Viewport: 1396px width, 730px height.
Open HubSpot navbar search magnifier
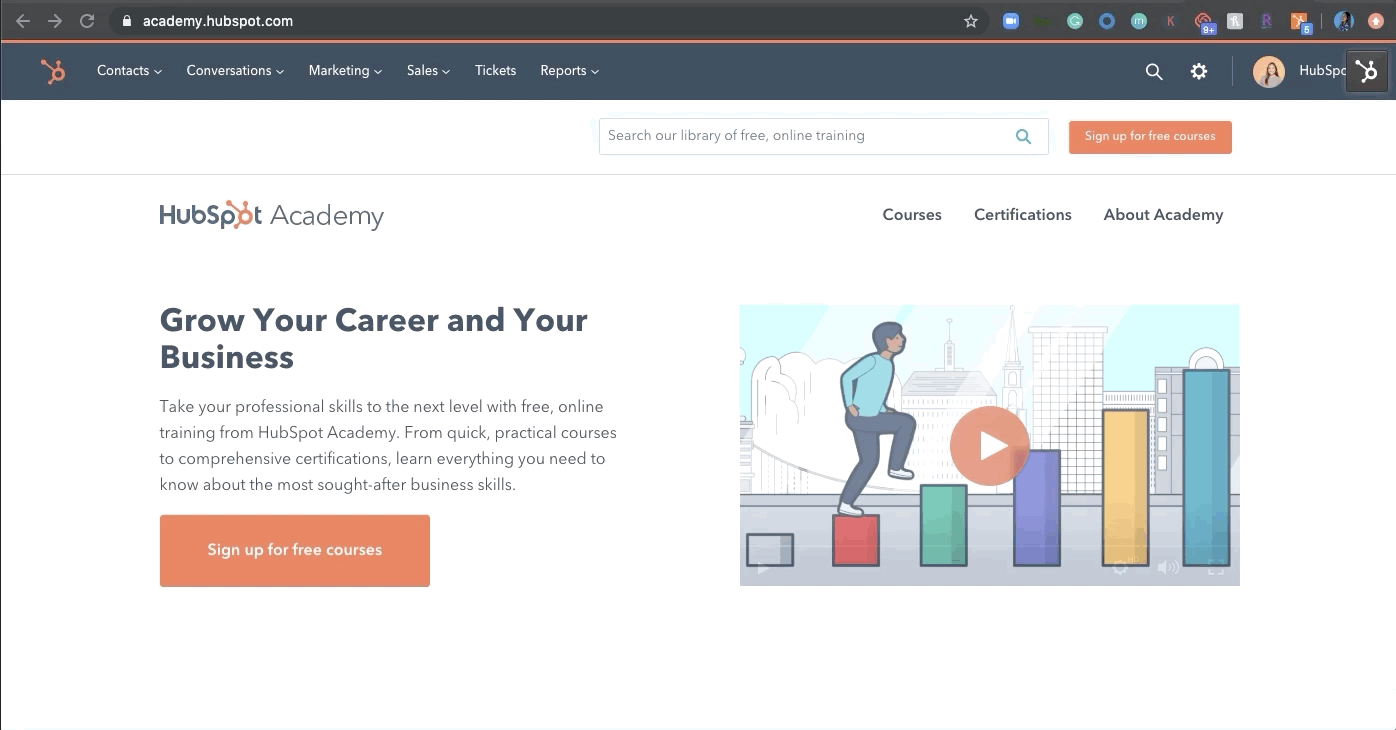coord(1154,71)
